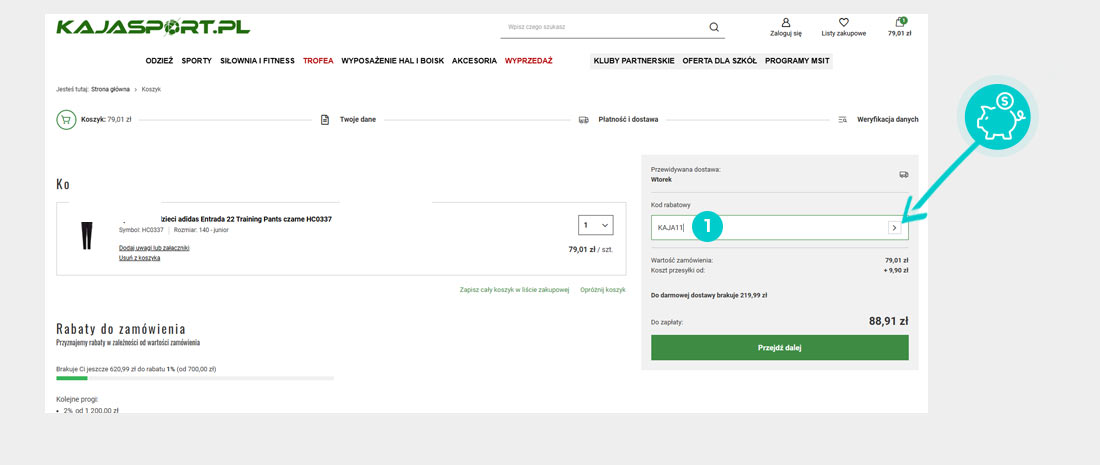Click the teal piggy bank savings icon

tap(1001, 116)
